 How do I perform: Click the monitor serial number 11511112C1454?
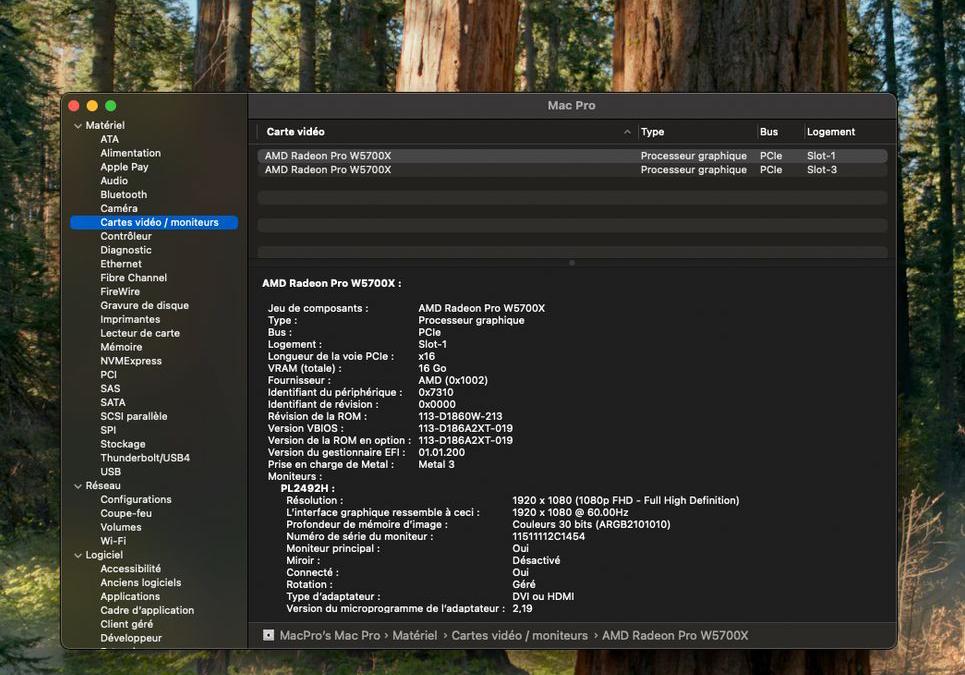[x=548, y=536]
